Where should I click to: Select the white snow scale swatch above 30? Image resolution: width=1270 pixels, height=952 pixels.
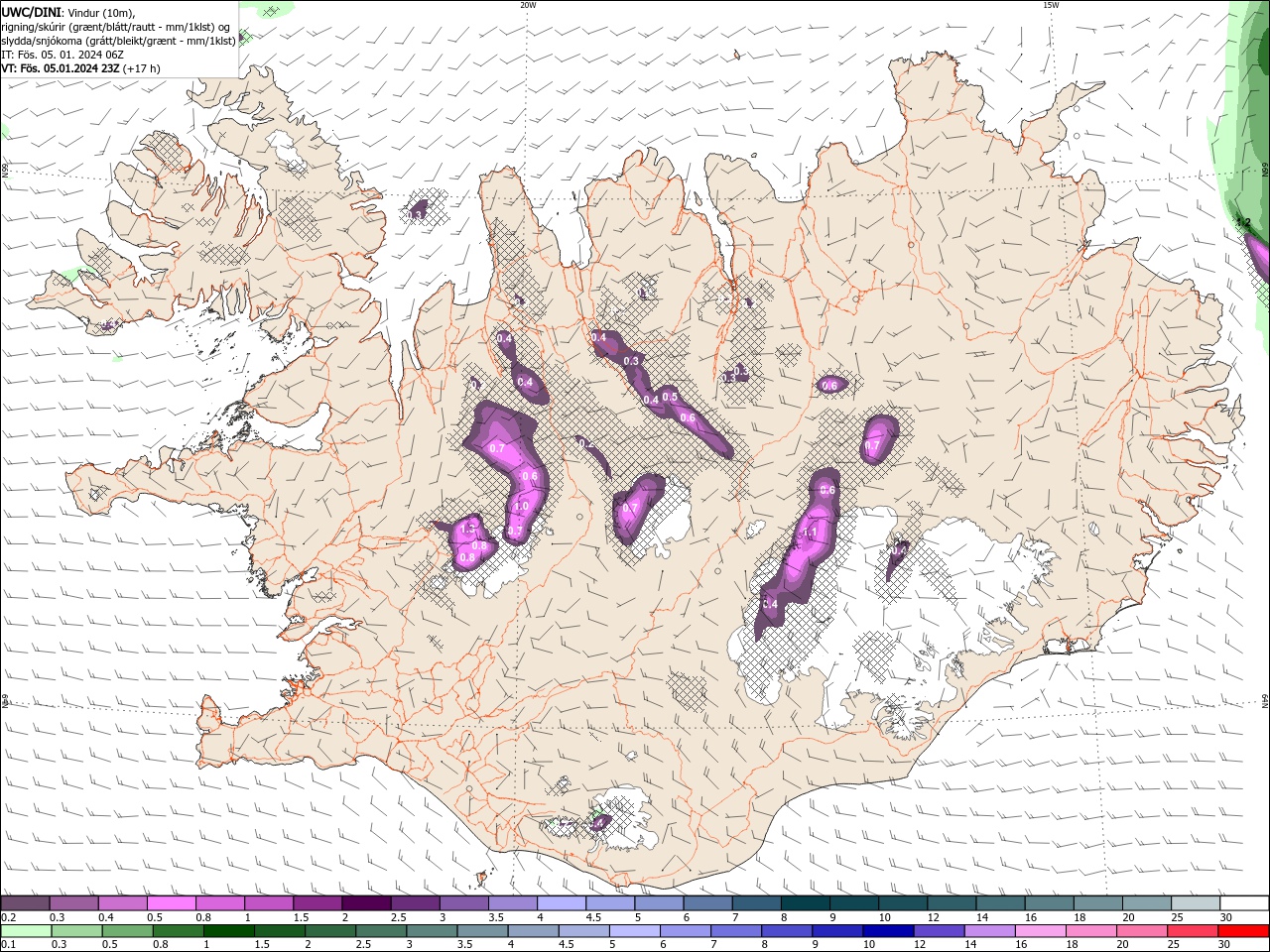(1244, 903)
